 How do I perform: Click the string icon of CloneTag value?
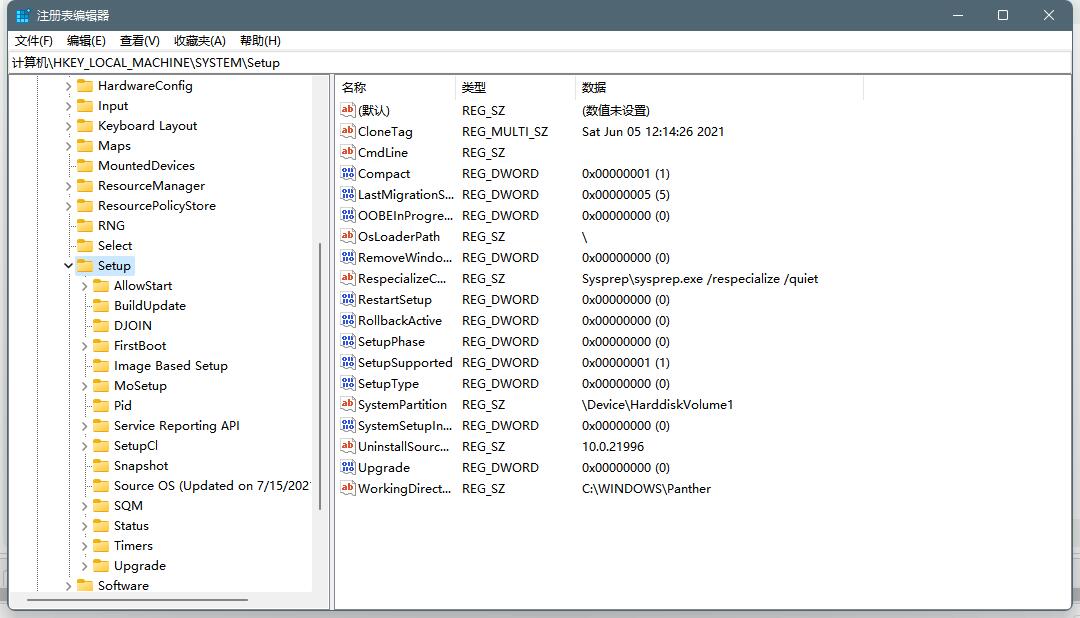[x=348, y=131]
